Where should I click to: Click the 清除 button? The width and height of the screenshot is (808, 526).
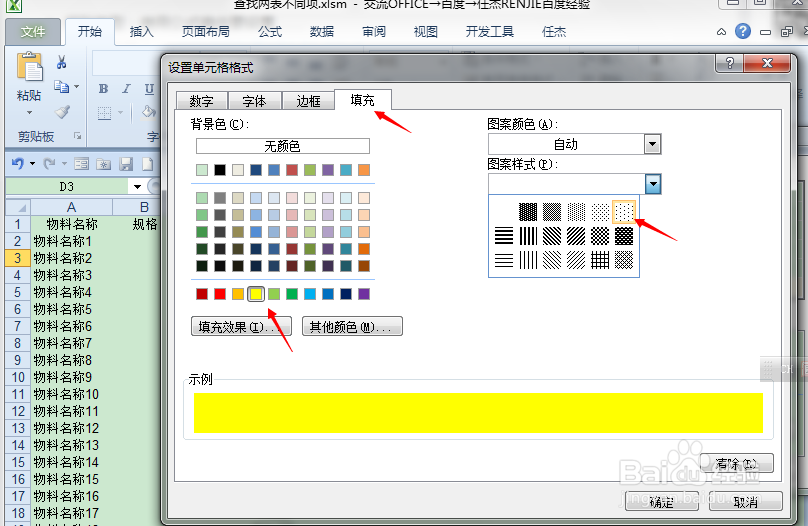737,463
